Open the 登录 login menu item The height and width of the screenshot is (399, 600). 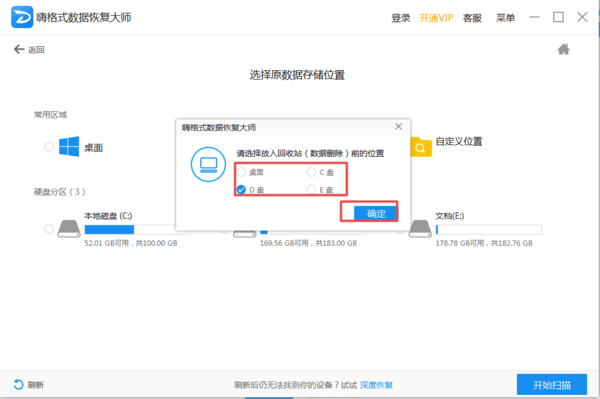(x=401, y=18)
